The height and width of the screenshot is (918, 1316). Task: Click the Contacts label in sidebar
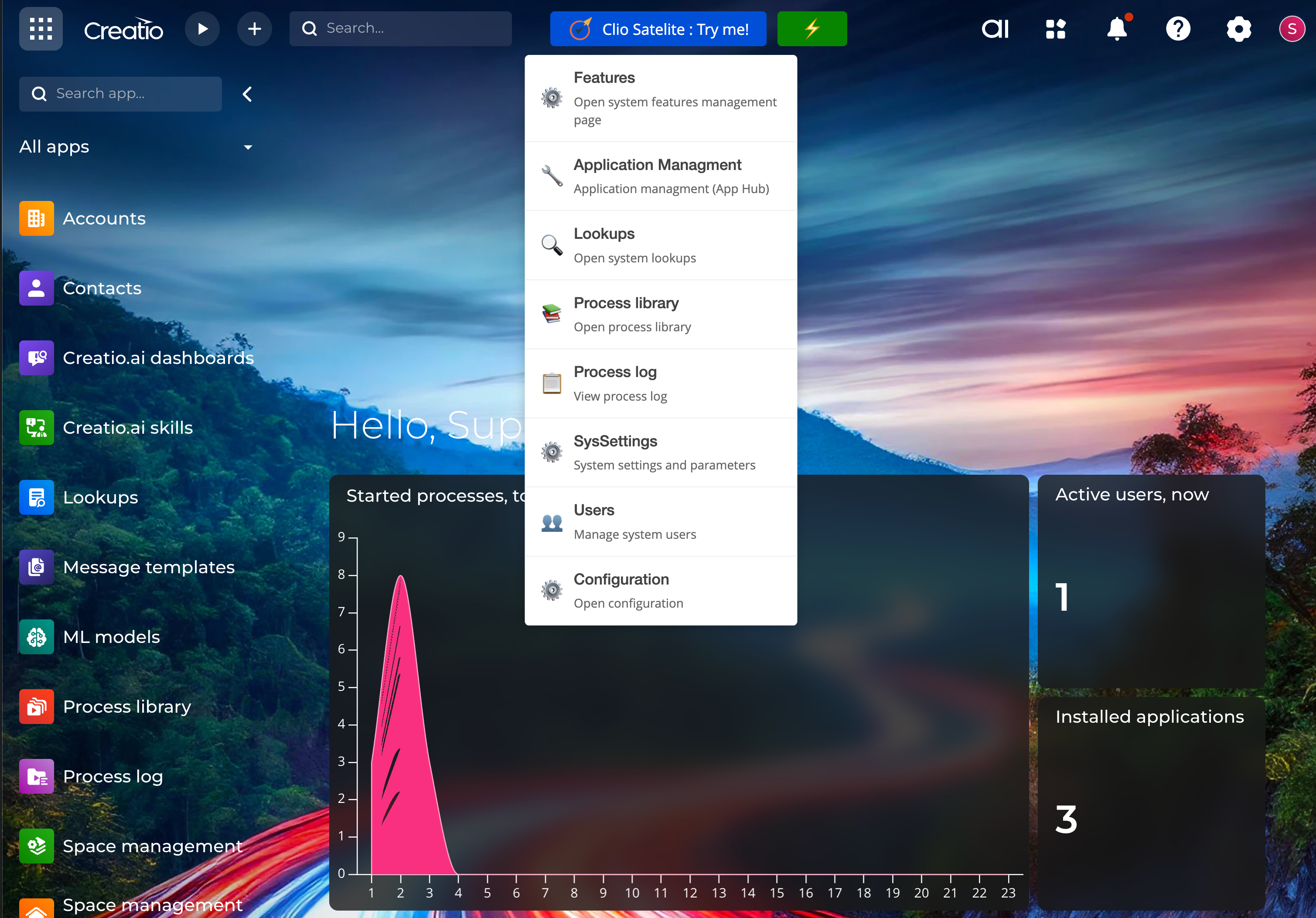pos(102,288)
